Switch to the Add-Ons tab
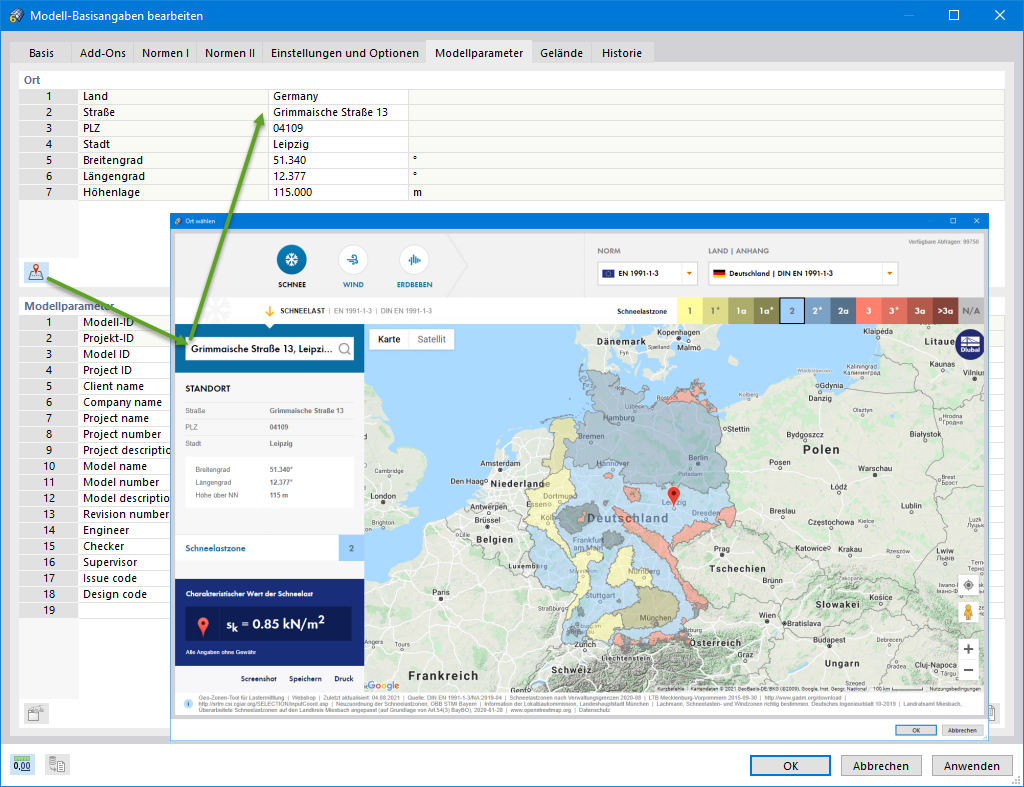Screen dimensions: 1024x787 [x=103, y=53]
